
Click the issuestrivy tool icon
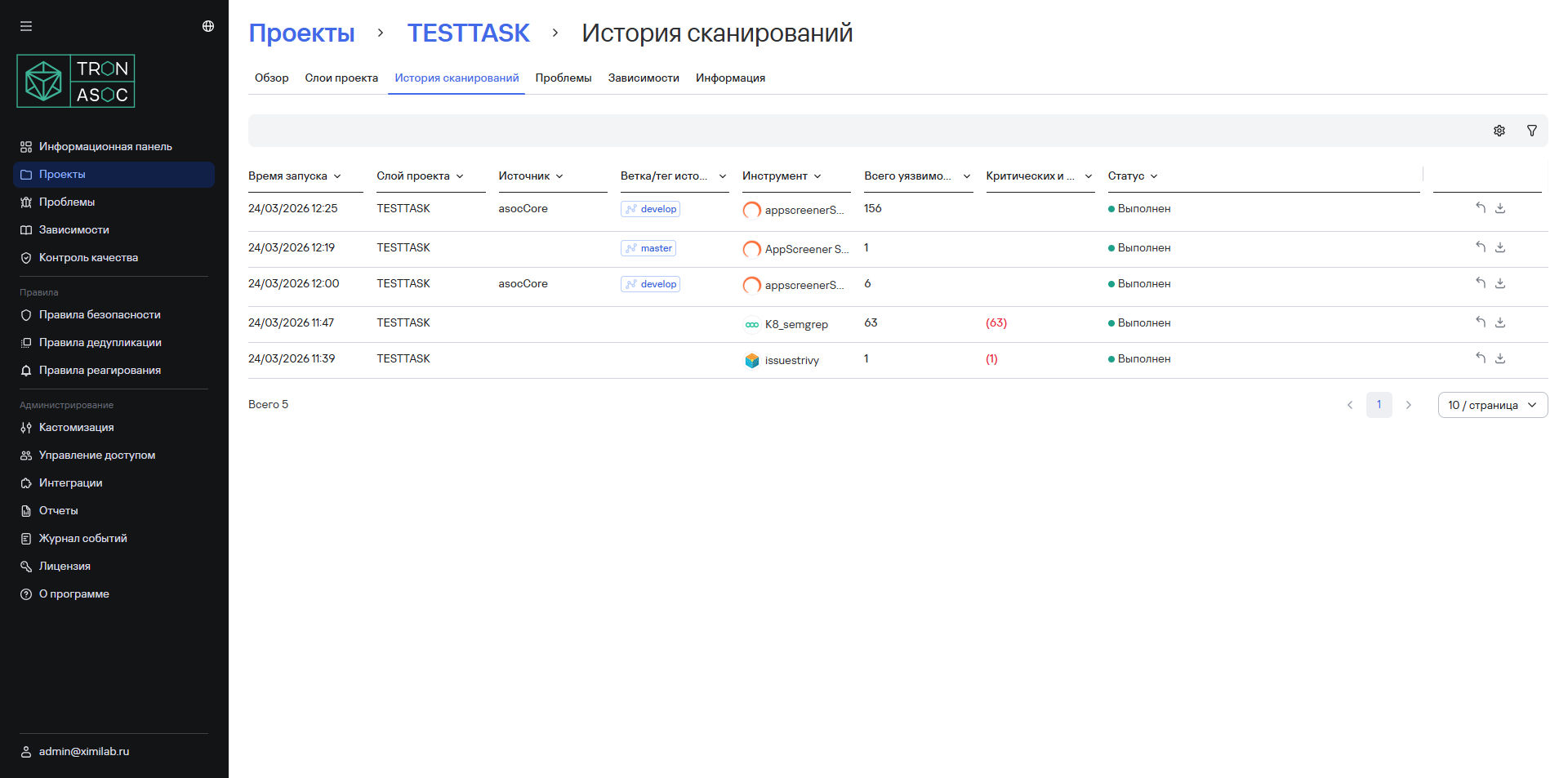click(752, 360)
